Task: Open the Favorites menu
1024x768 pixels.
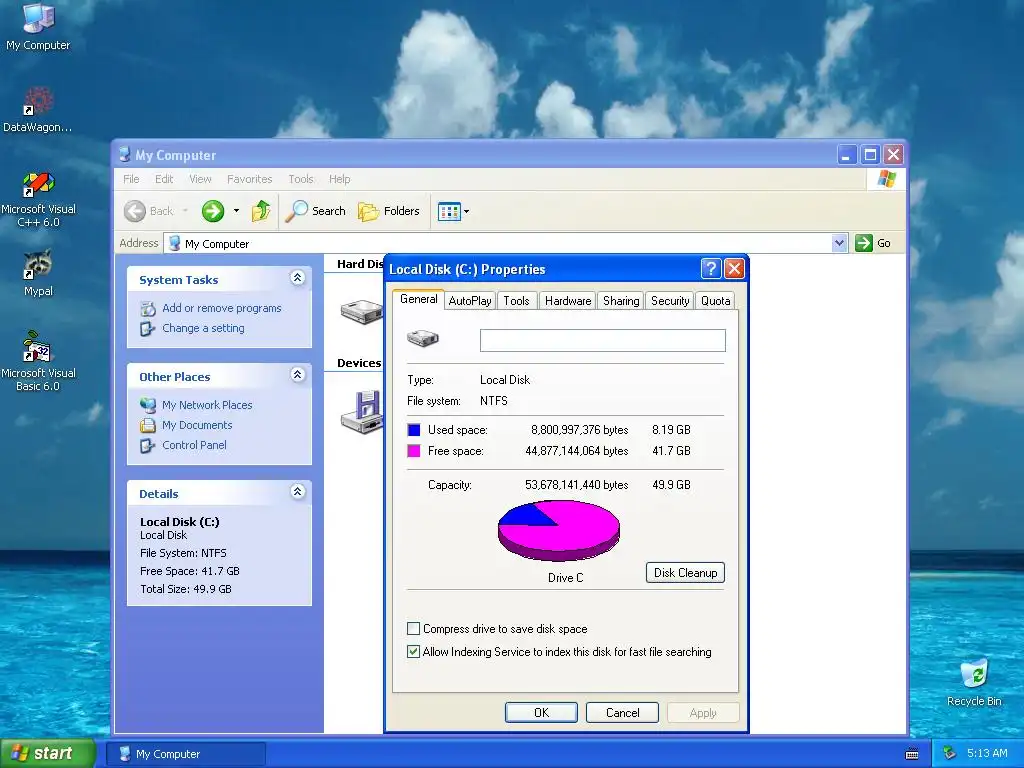Action: tap(249, 179)
